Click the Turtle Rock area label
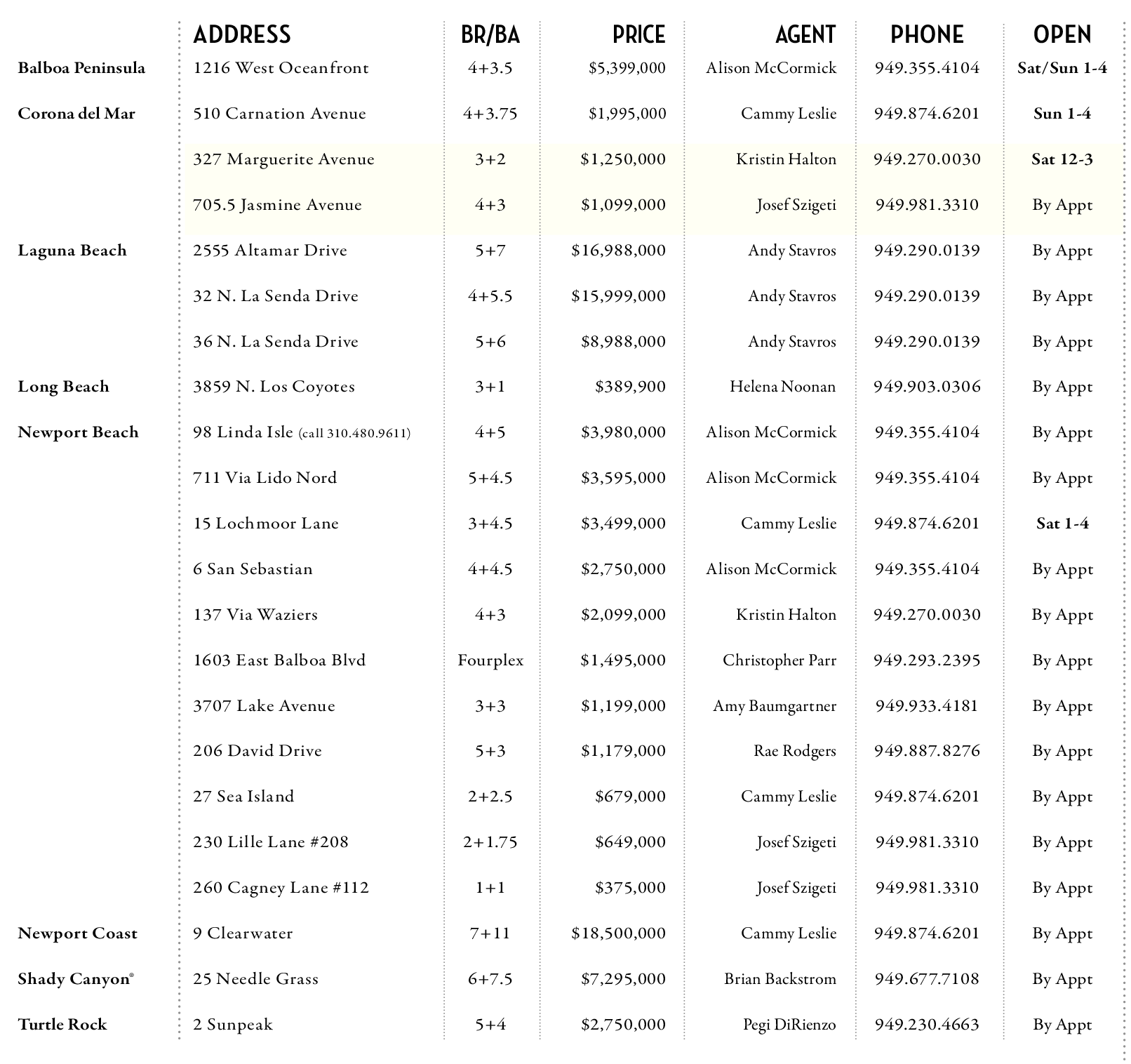This screenshot has height=1064, width=1131. coord(62,1025)
